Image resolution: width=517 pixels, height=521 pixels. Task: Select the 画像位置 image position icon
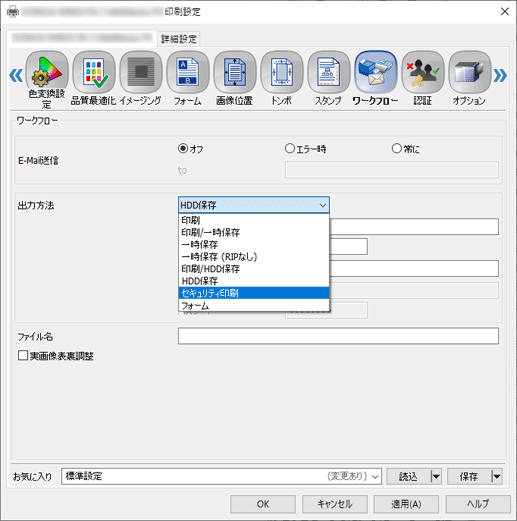235,72
